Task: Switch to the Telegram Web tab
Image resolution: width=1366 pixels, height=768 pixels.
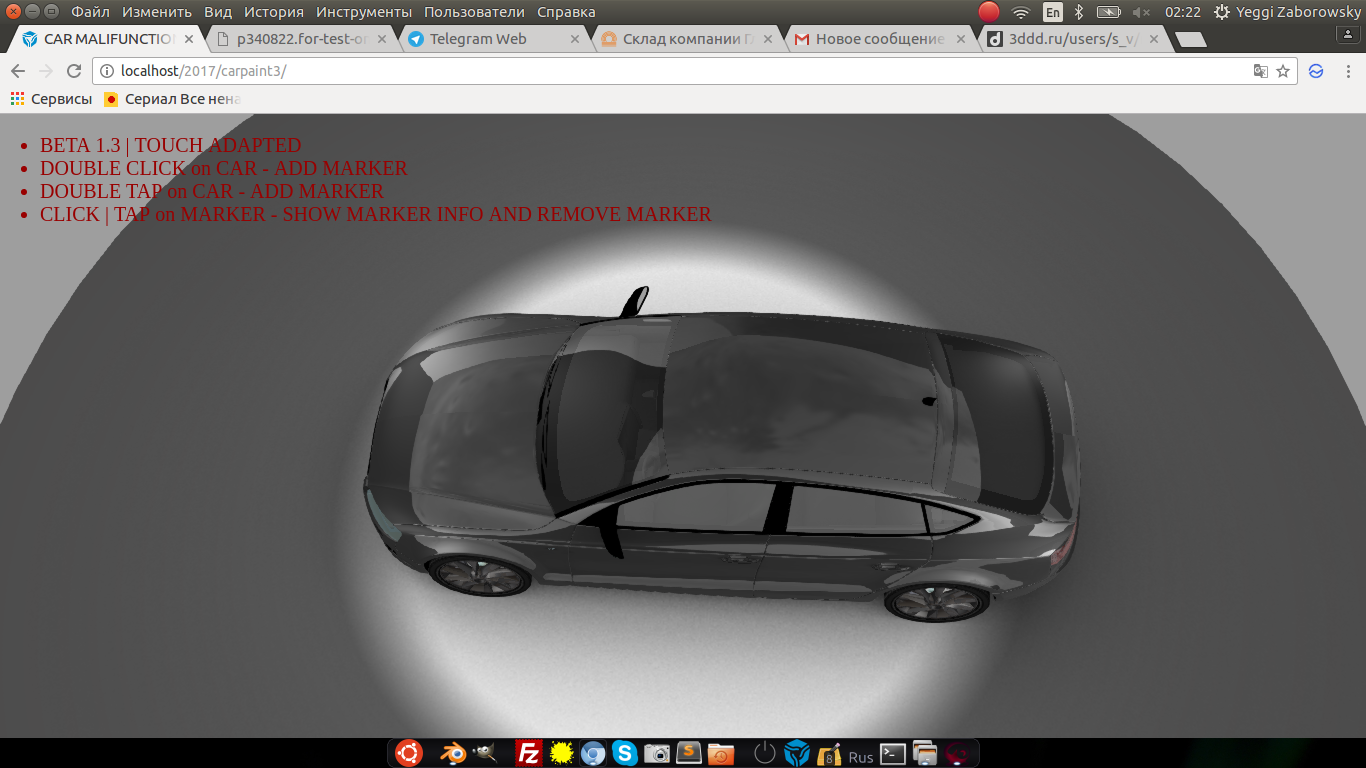Action: coord(492,39)
